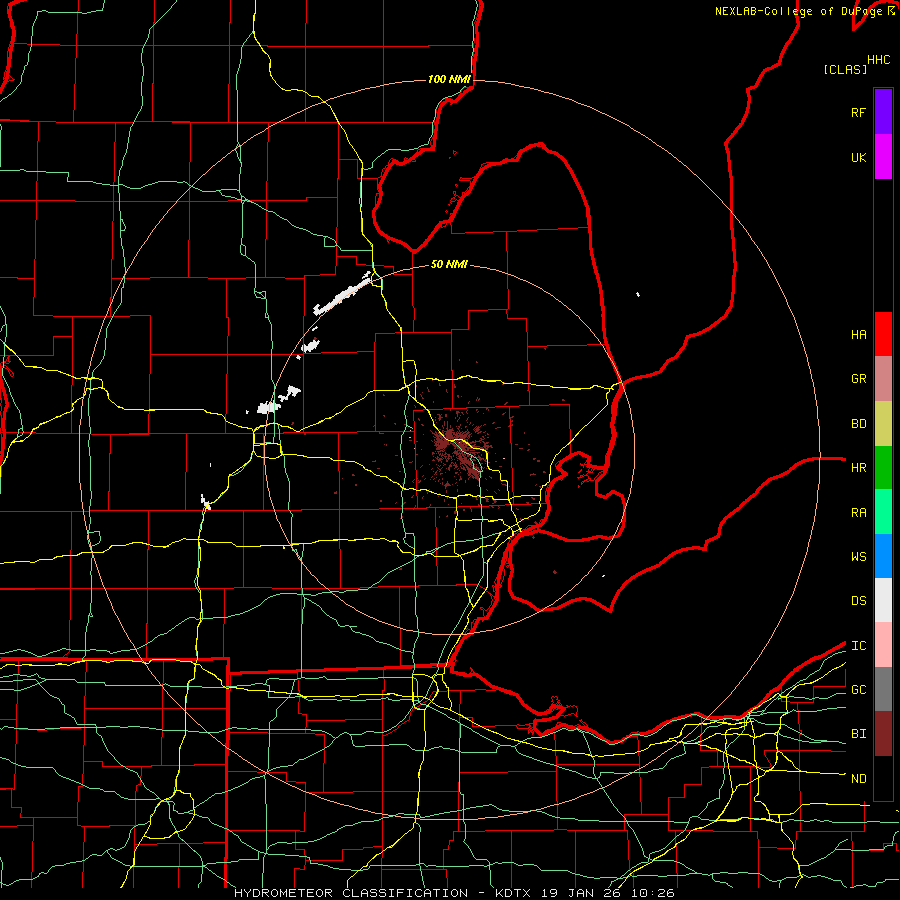The width and height of the screenshot is (900, 900).
Task: Click the HR legend label
Action: (x=858, y=468)
